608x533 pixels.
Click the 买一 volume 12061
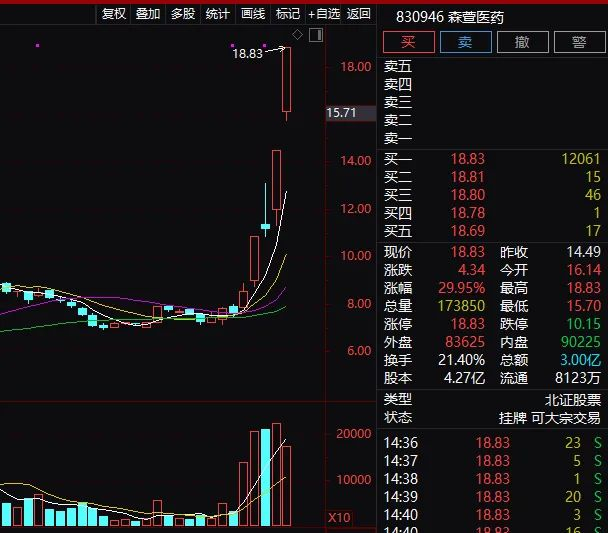[x=581, y=159]
